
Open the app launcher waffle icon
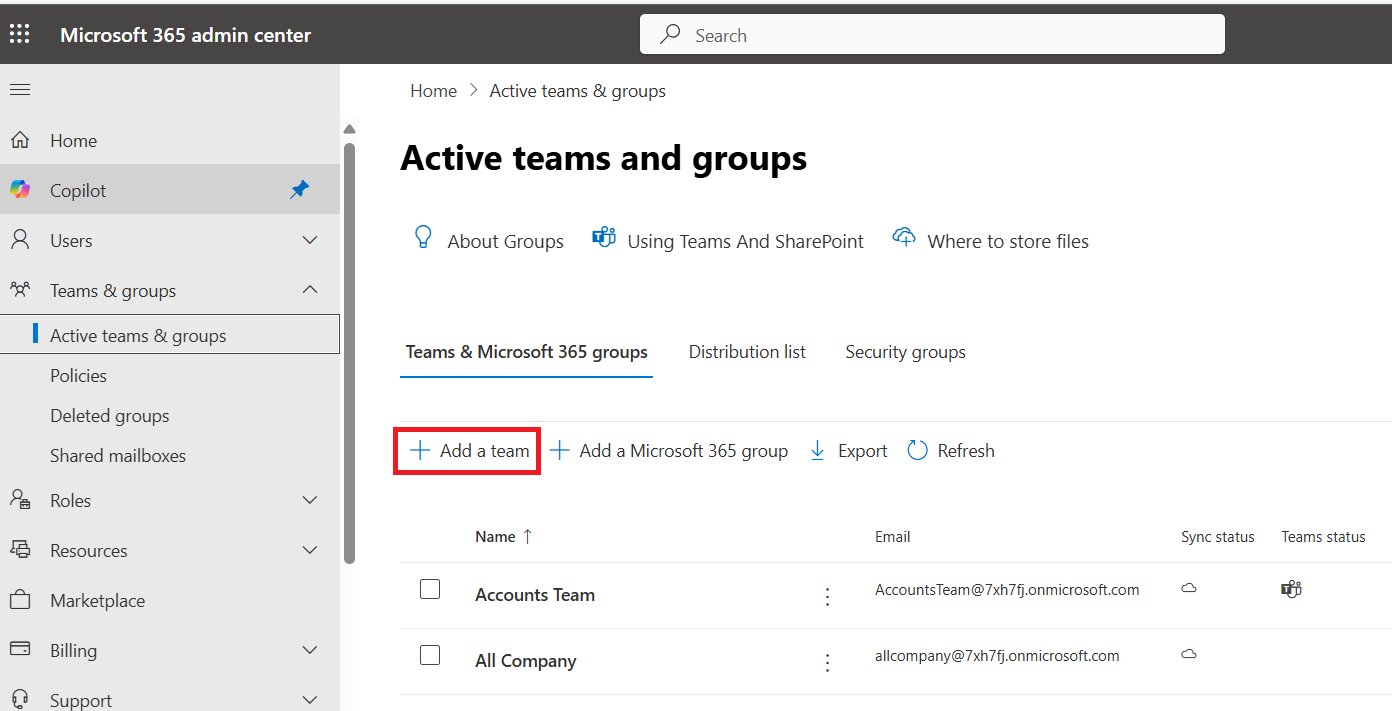(20, 35)
